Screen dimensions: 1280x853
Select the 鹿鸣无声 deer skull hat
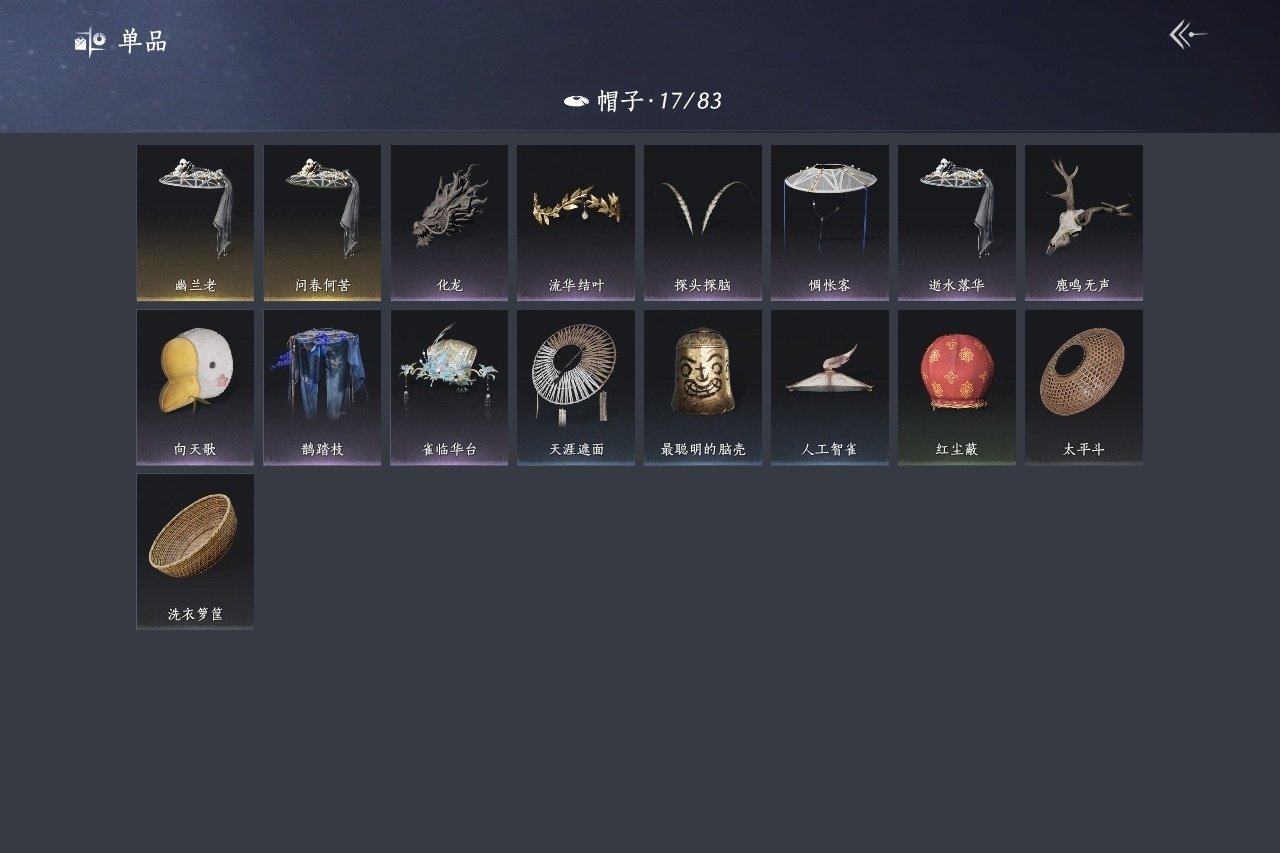tap(1084, 222)
